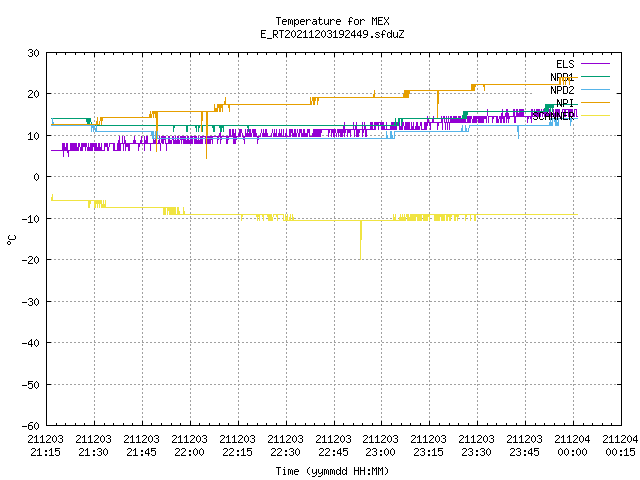Image resolution: width=640 pixels, height=480 pixels.
Task: Click the y-axis tick label -10
Action: tap(31, 219)
